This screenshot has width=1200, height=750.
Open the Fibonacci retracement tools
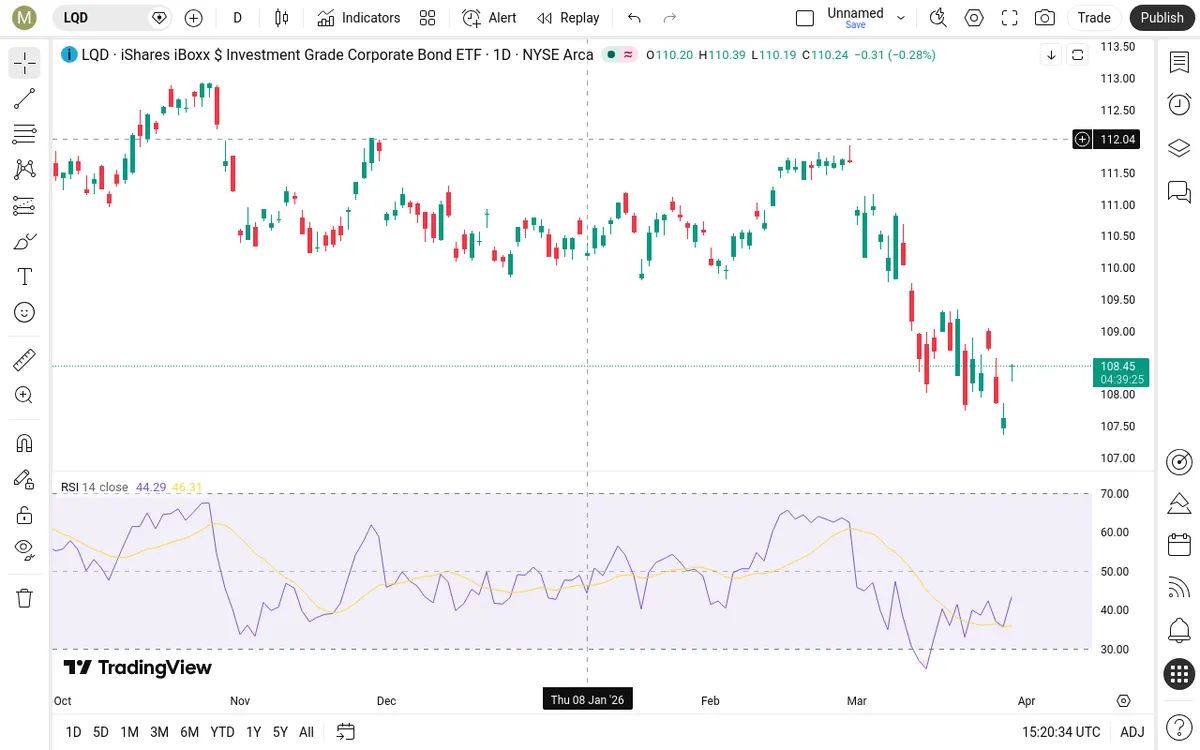25,134
